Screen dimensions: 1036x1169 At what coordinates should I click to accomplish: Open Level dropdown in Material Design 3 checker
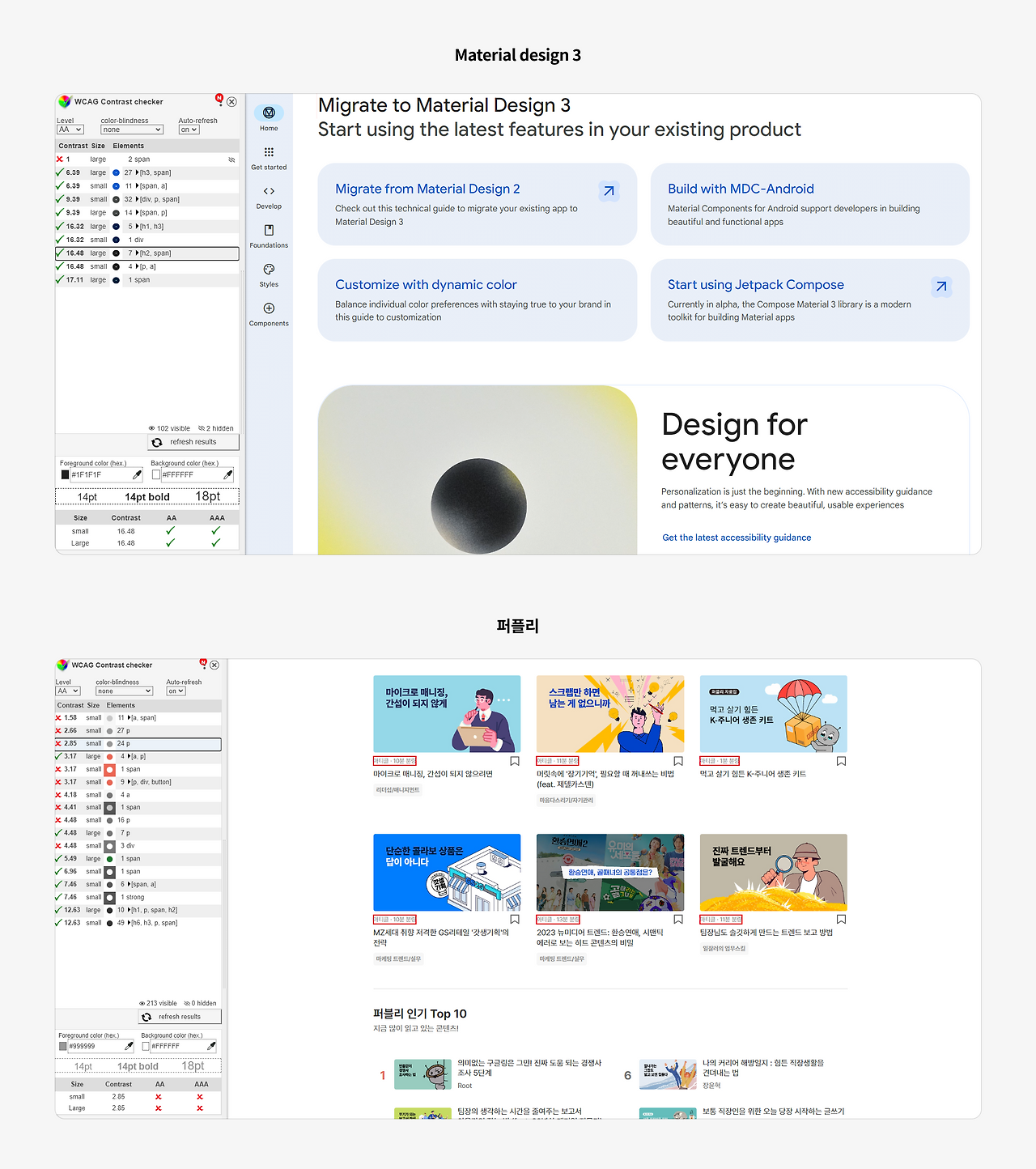70,130
